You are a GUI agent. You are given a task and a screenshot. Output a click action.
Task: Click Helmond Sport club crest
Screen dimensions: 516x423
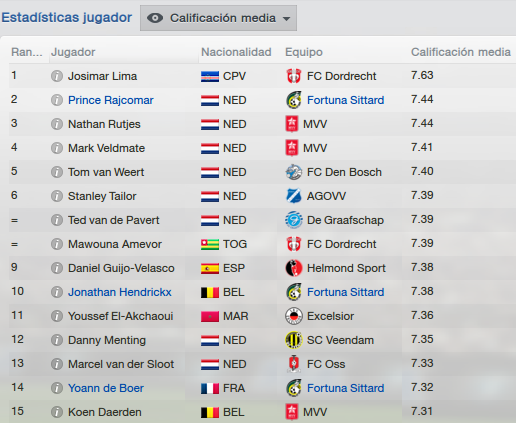pyautogui.click(x=294, y=268)
